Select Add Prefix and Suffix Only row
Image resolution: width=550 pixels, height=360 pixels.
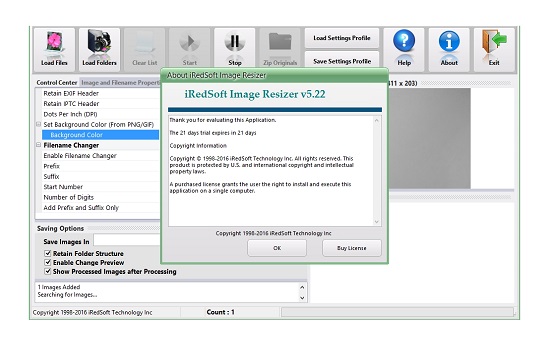[x=100, y=207]
